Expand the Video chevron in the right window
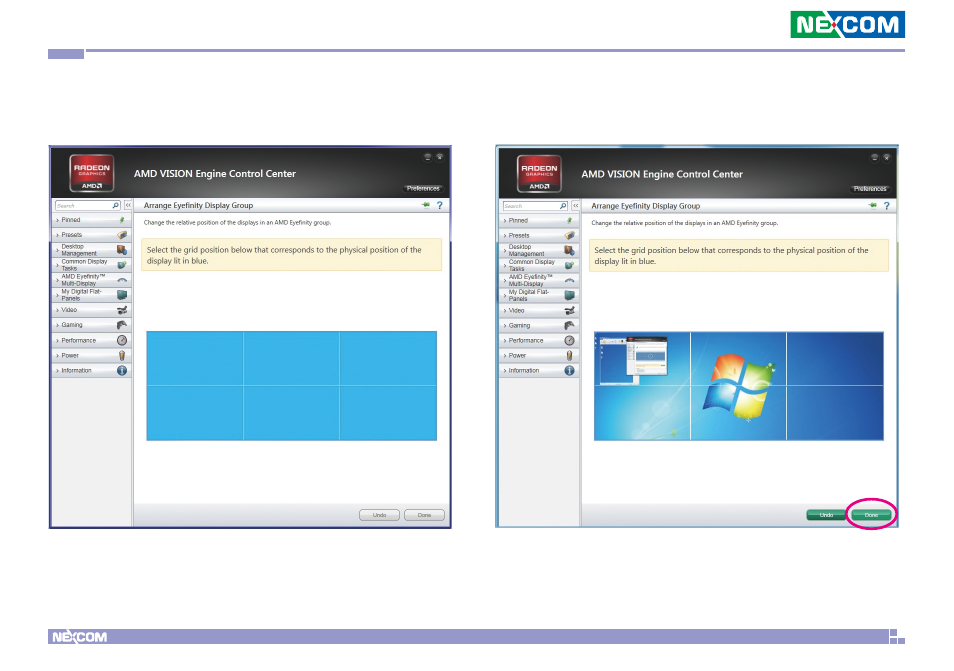 point(505,311)
